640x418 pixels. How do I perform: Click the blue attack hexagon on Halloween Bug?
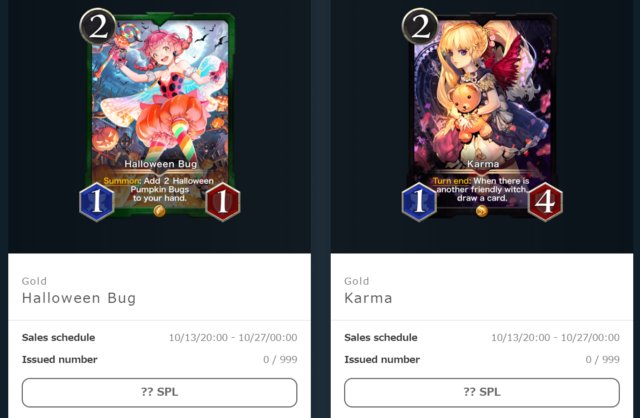pyautogui.click(x=97, y=202)
